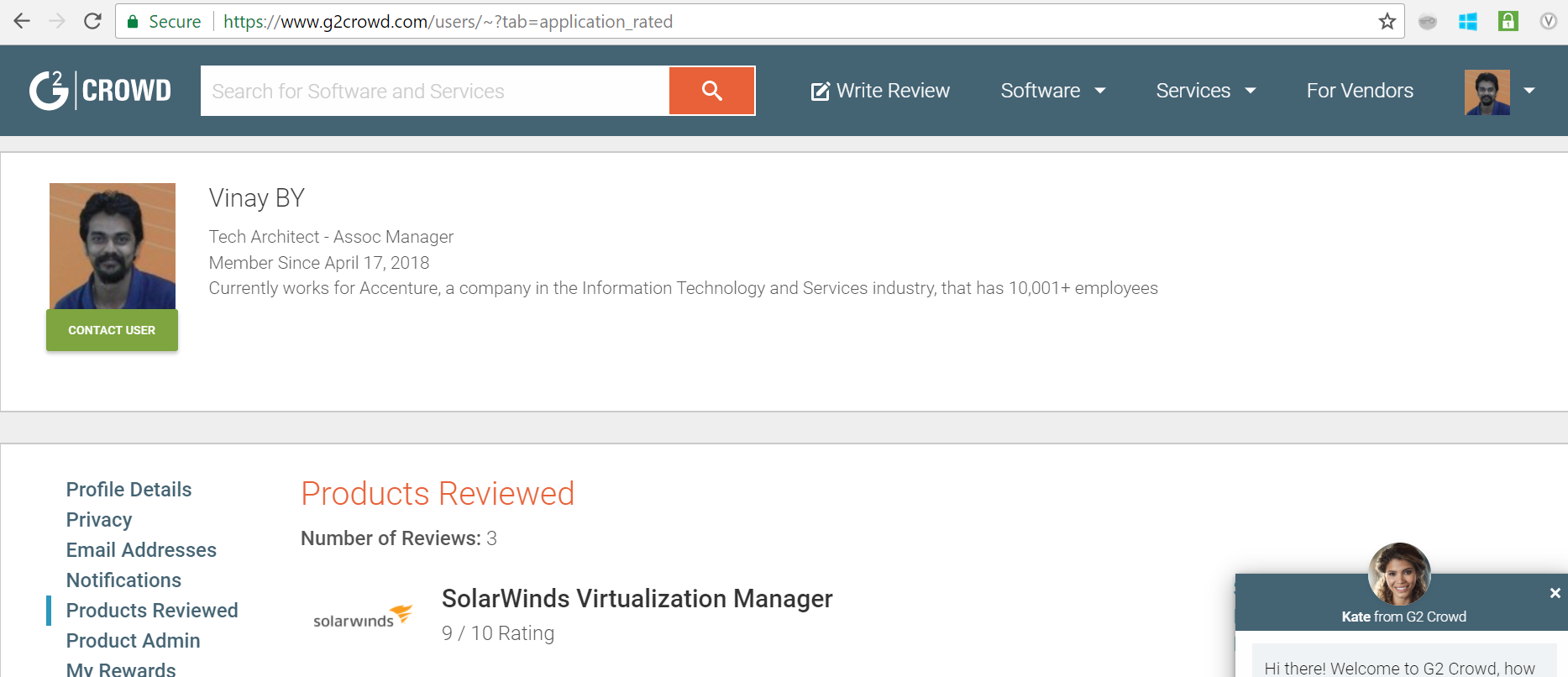Click the browser forward arrow
The width and height of the screenshot is (1568, 677).
(57, 21)
